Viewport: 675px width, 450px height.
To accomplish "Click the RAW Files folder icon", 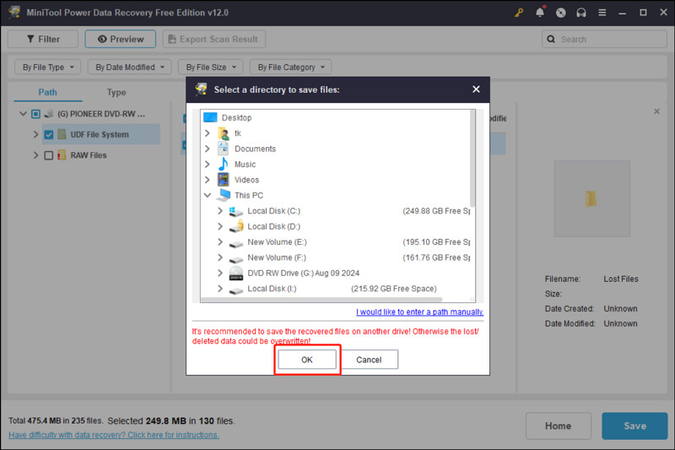I will click(62, 155).
